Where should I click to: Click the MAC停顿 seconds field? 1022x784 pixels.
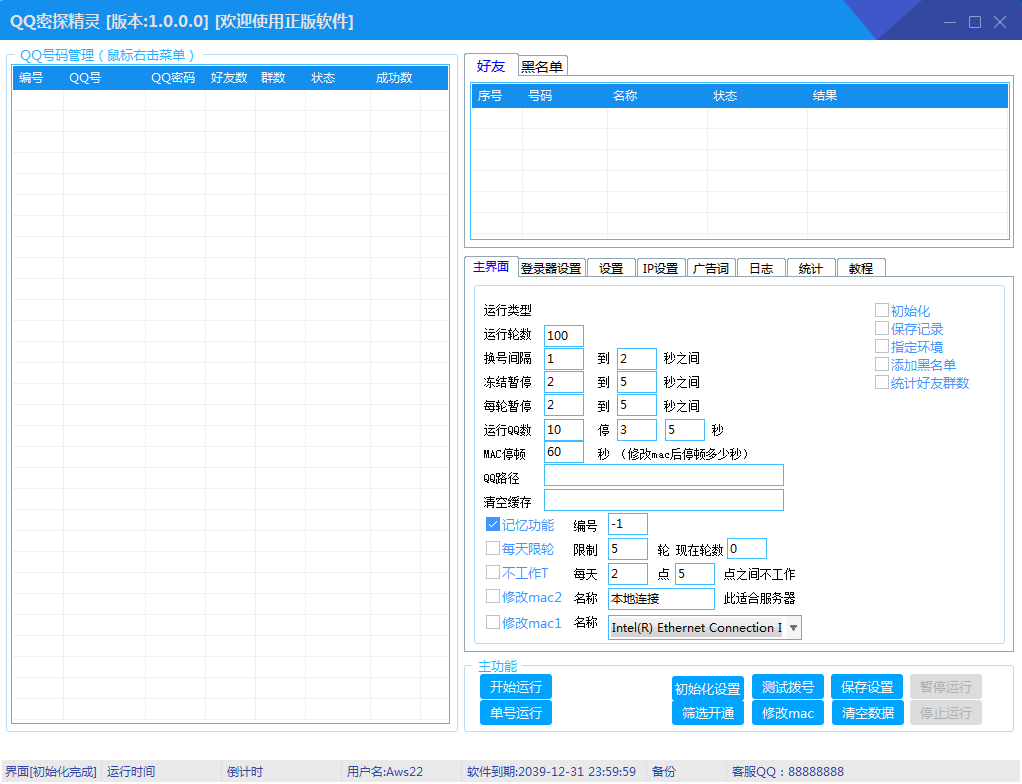(564, 452)
